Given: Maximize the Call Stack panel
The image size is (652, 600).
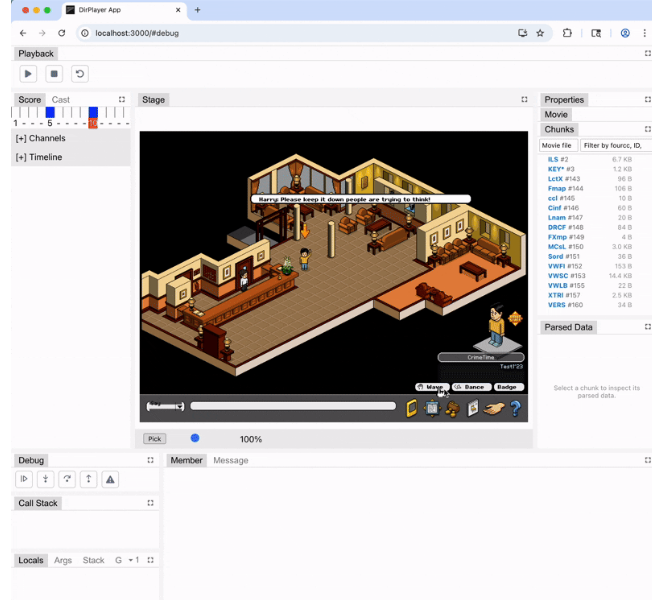Looking at the screenshot, I should [x=151, y=503].
